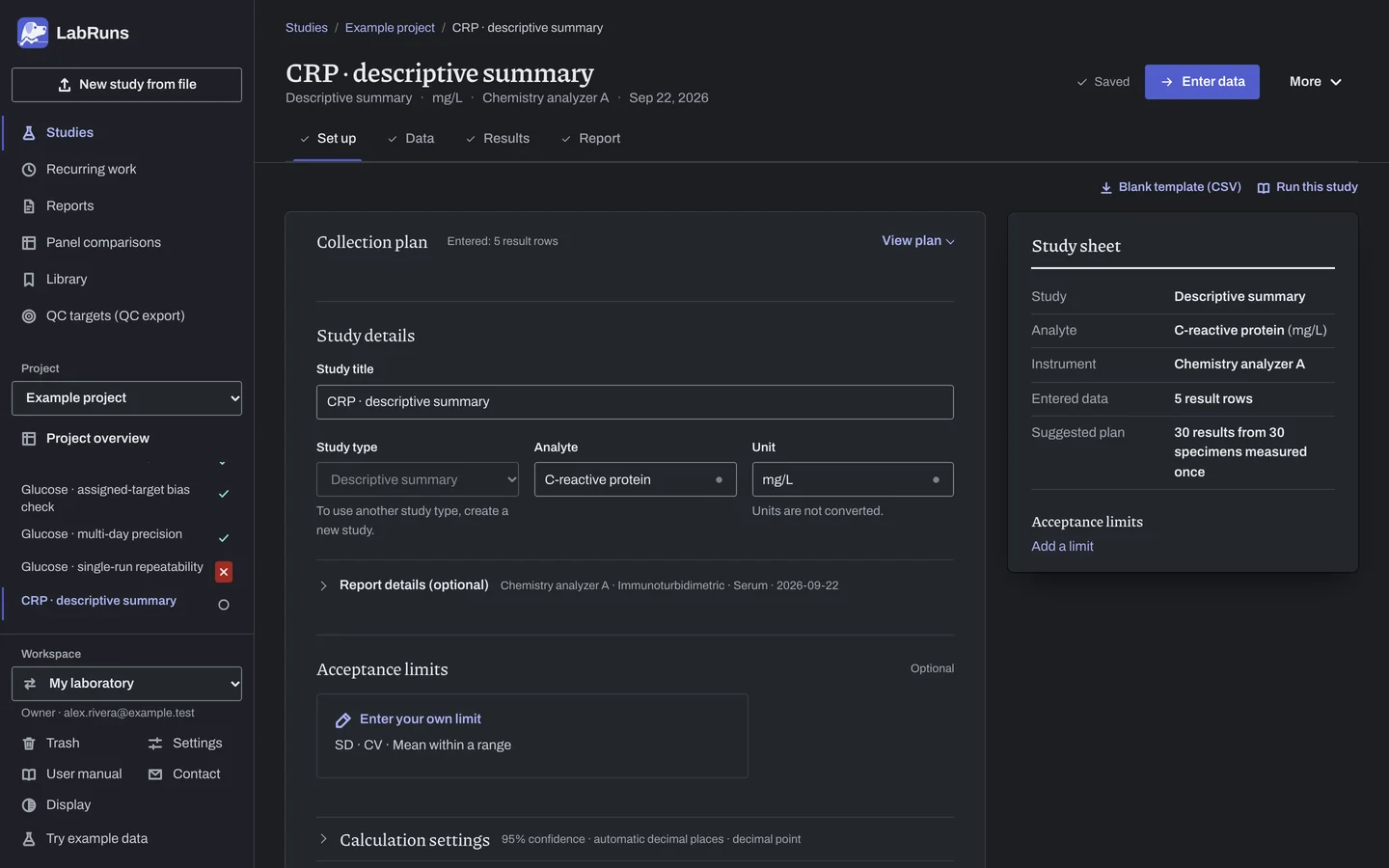Click the Add a limit link

pos(1062,546)
